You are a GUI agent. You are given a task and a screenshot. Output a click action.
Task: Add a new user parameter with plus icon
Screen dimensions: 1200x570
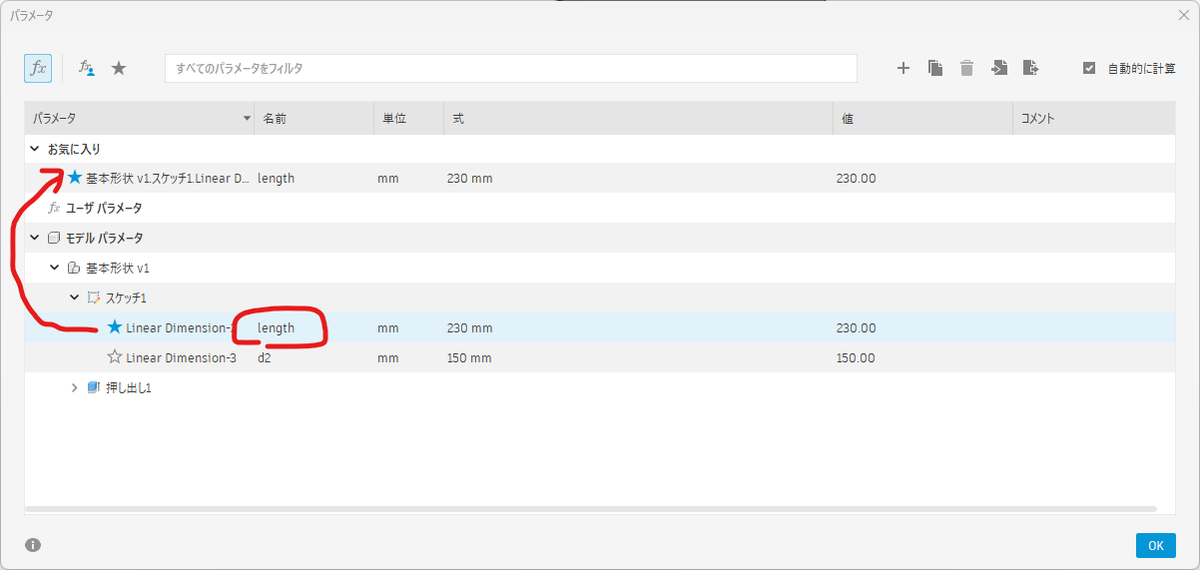903,68
